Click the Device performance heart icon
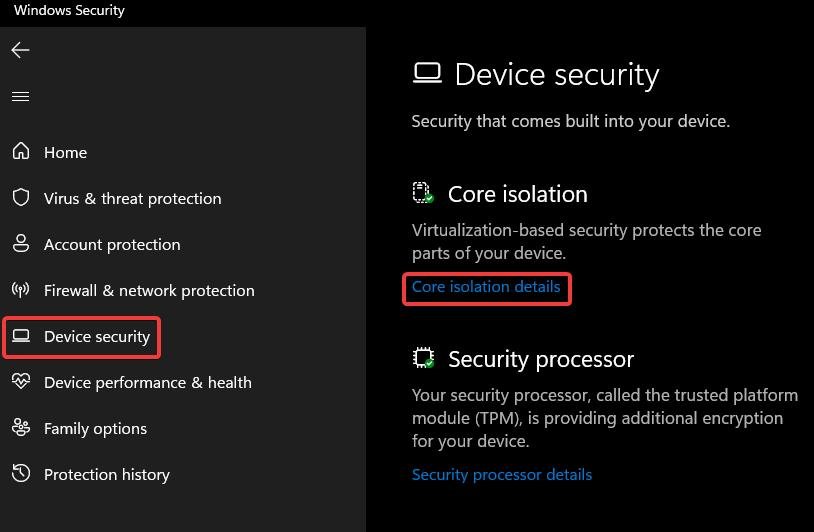The height and width of the screenshot is (532, 814). (21, 381)
